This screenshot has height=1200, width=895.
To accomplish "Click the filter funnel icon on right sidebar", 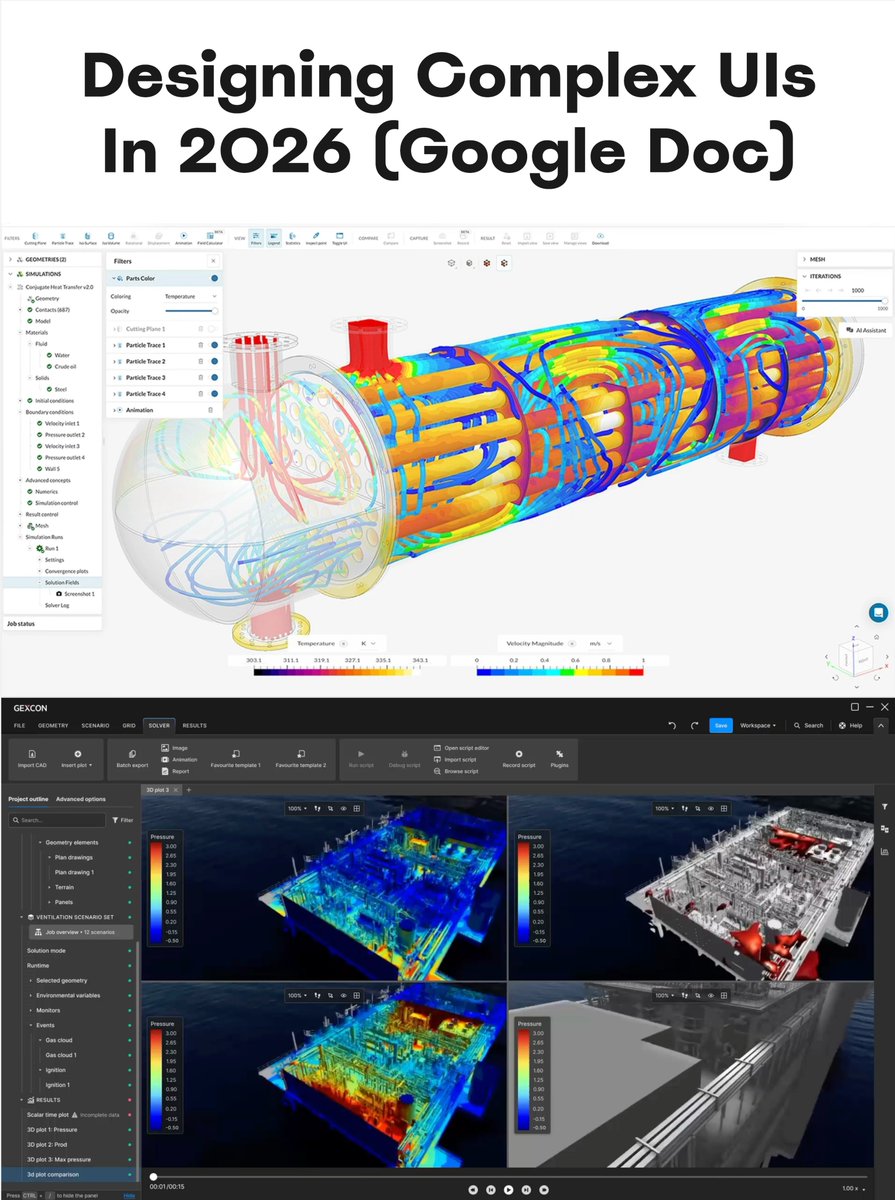I will click(884, 806).
